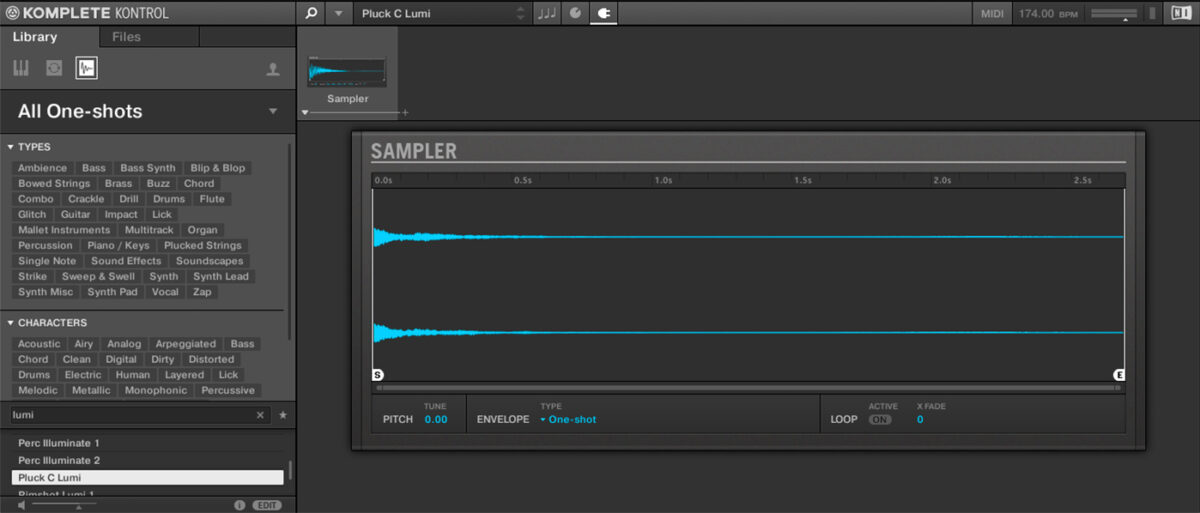Toggle the Loop ACTIVE ON switch

coord(880,420)
